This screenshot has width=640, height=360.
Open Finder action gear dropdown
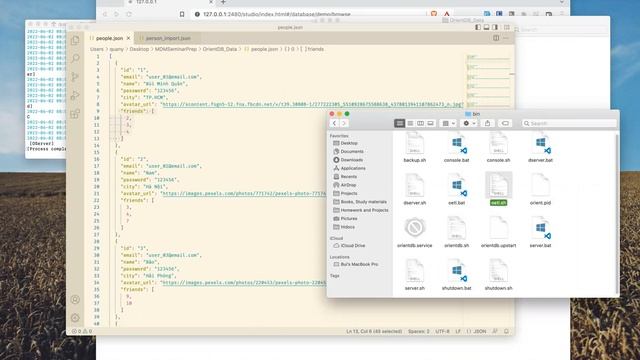tap(469, 123)
